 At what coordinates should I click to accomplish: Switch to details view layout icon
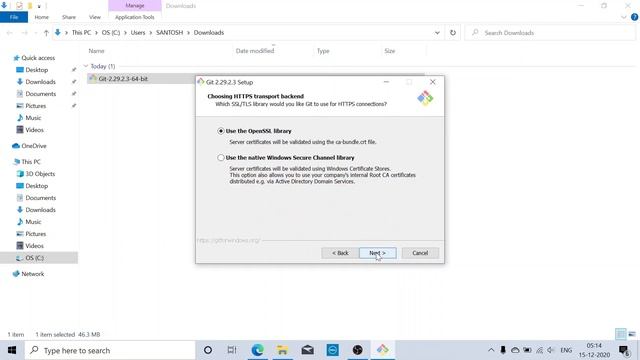point(620,334)
